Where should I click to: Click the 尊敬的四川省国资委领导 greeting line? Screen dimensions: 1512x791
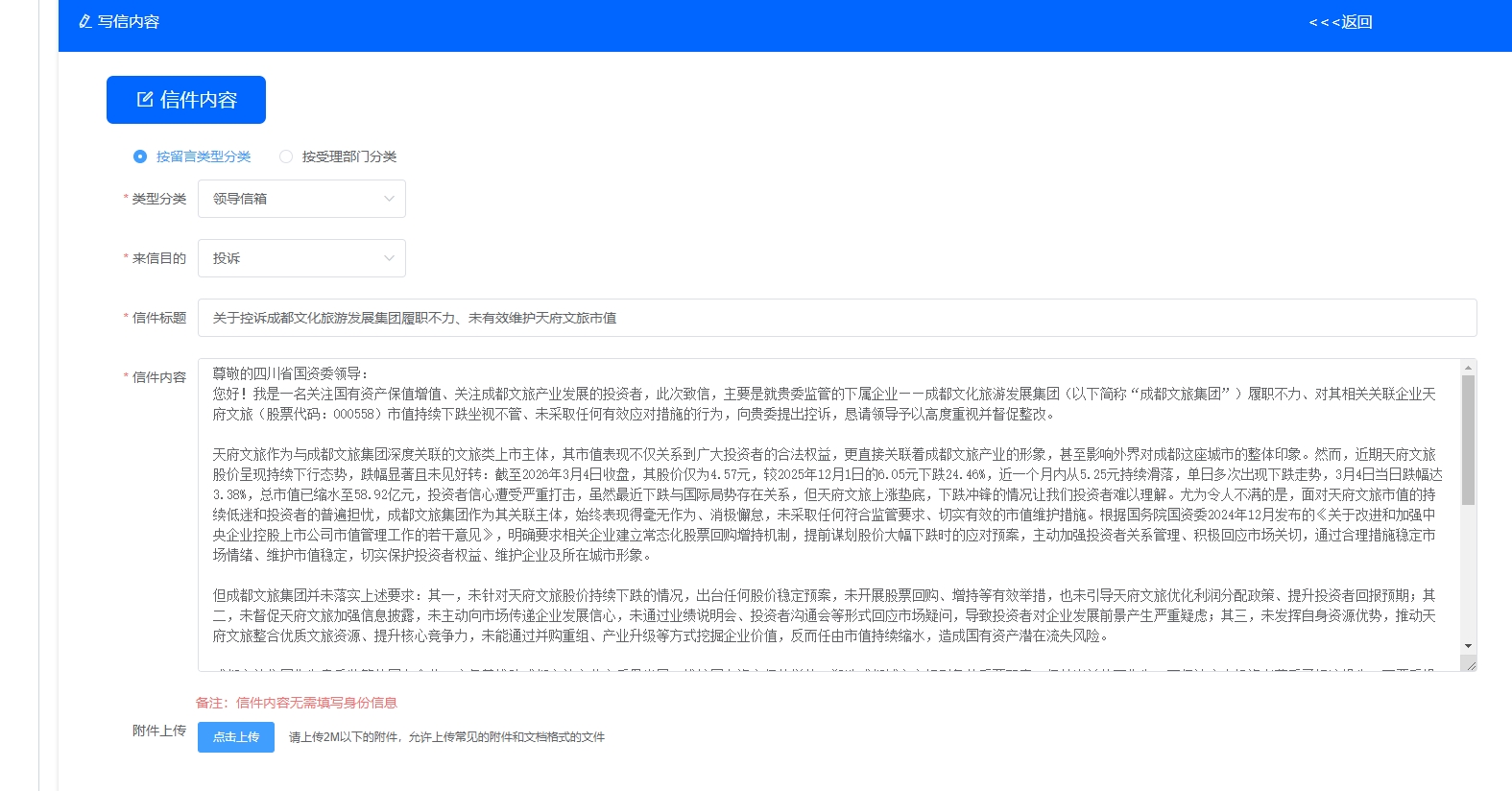coord(290,373)
